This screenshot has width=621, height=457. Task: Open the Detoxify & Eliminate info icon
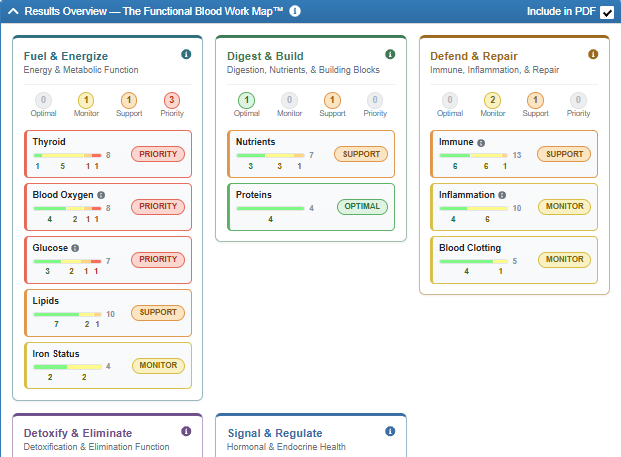(x=186, y=431)
